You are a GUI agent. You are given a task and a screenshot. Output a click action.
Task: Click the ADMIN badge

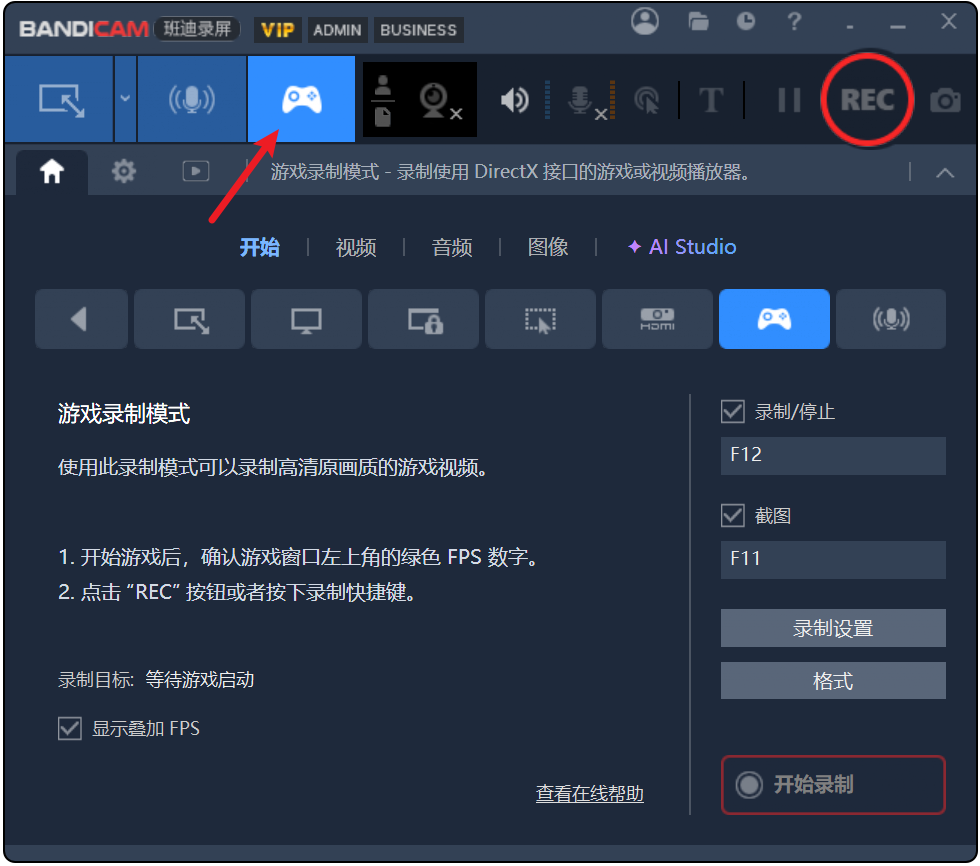(337, 30)
